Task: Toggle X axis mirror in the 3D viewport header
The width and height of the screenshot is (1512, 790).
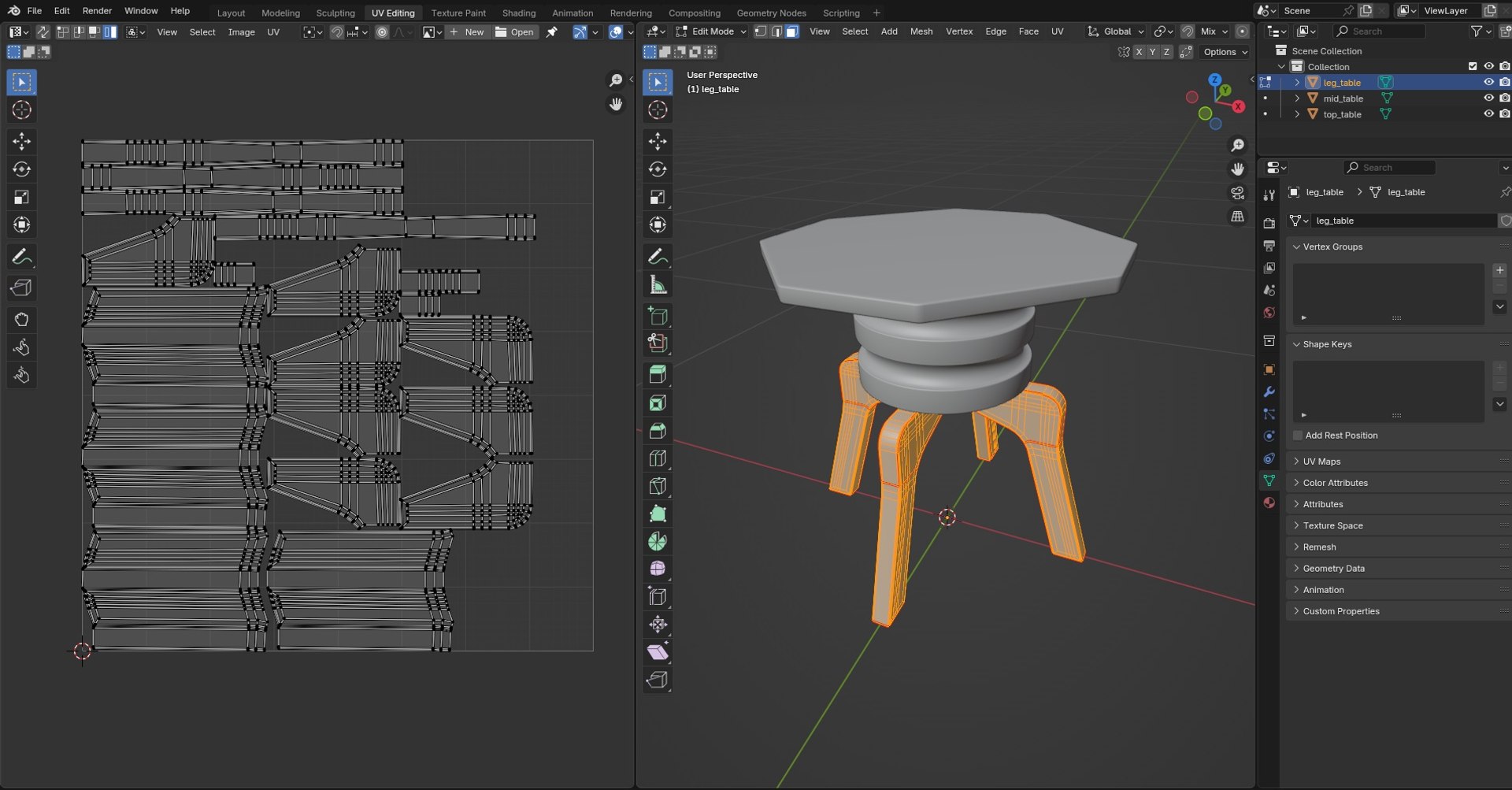Action: 1139,52
